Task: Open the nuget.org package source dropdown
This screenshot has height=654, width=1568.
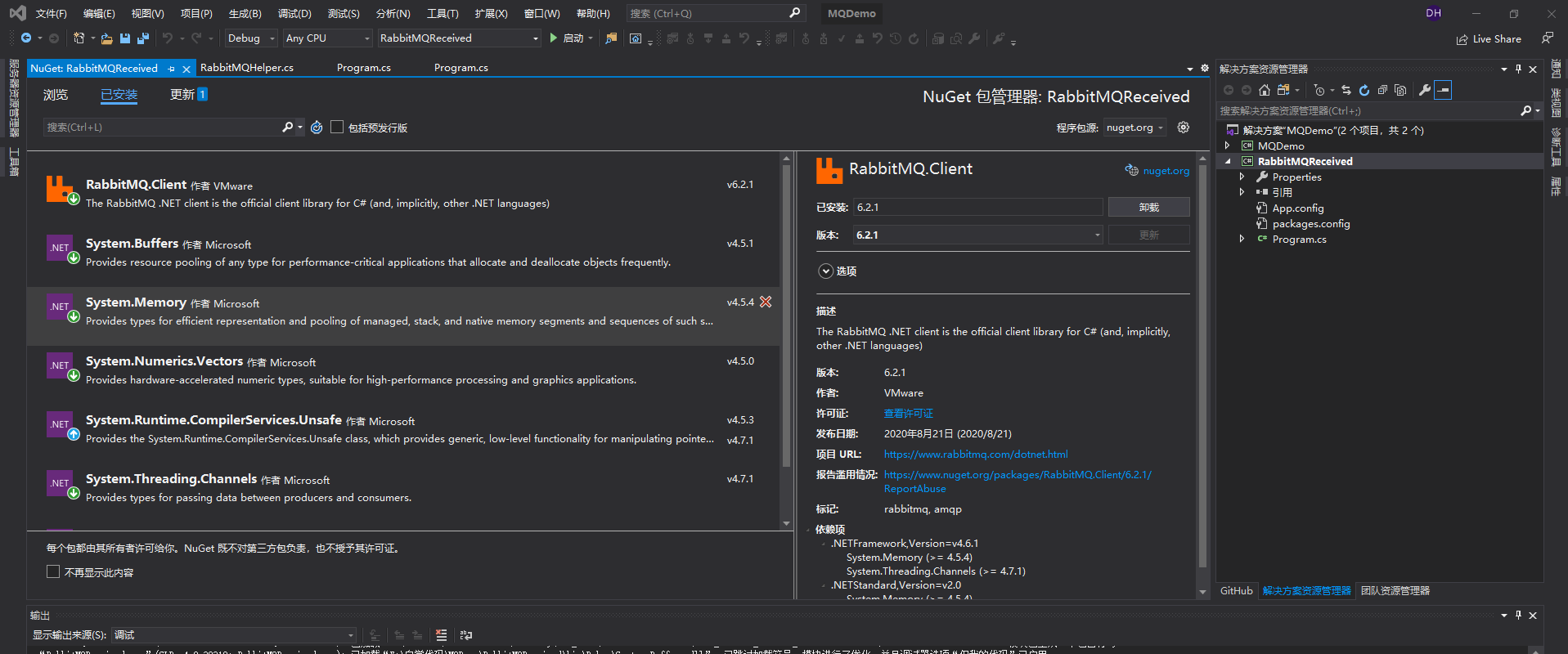Action: 1134,128
